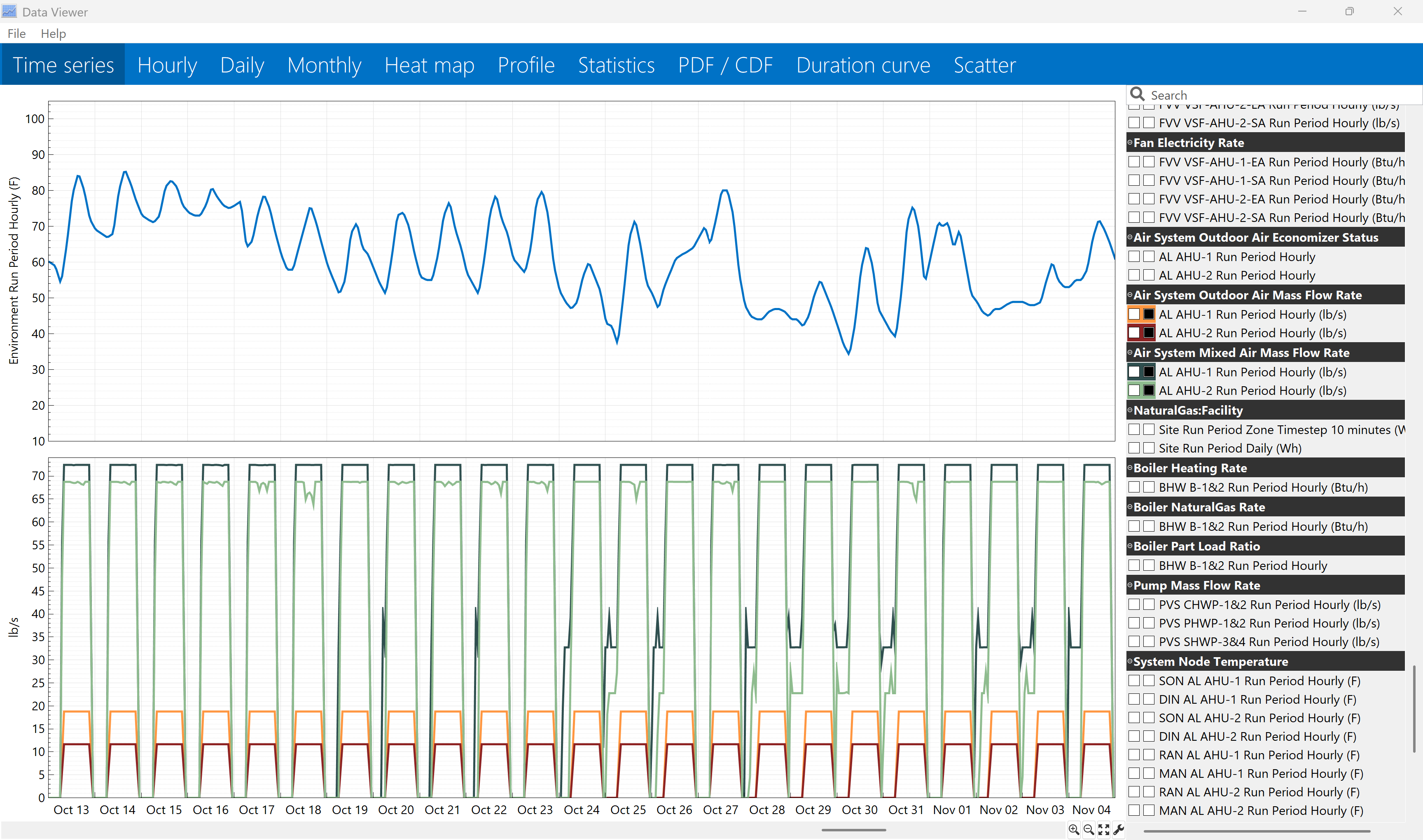Switch to the Daily tab
The width and height of the screenshot is (1423, 840).
coord(242,65)
